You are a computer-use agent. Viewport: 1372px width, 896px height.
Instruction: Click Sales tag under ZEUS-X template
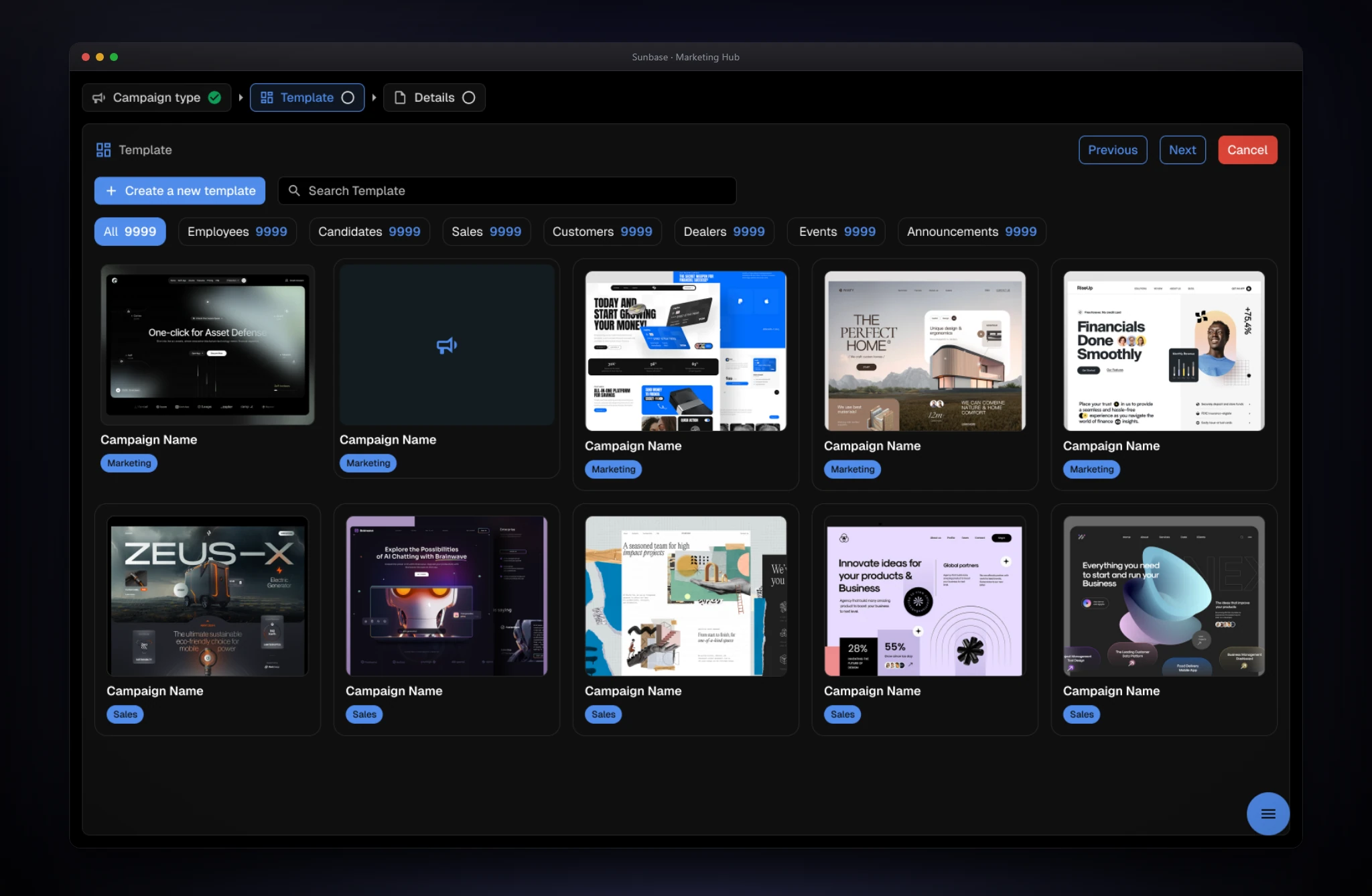point(125,714)
